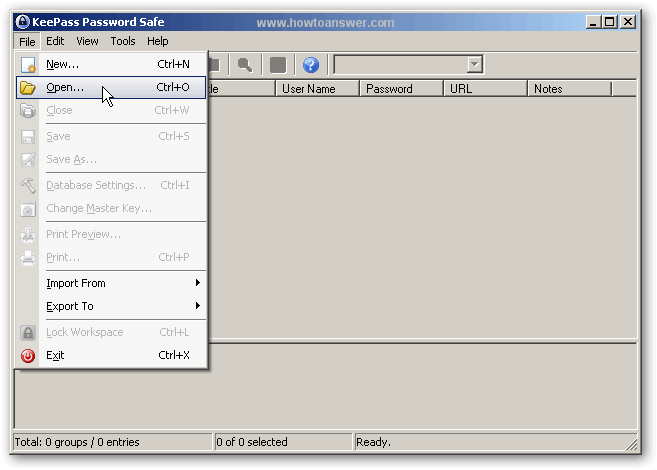Viewport: 657px width, 470px height.
Task: Open the View menu
Action: (87, 41)
